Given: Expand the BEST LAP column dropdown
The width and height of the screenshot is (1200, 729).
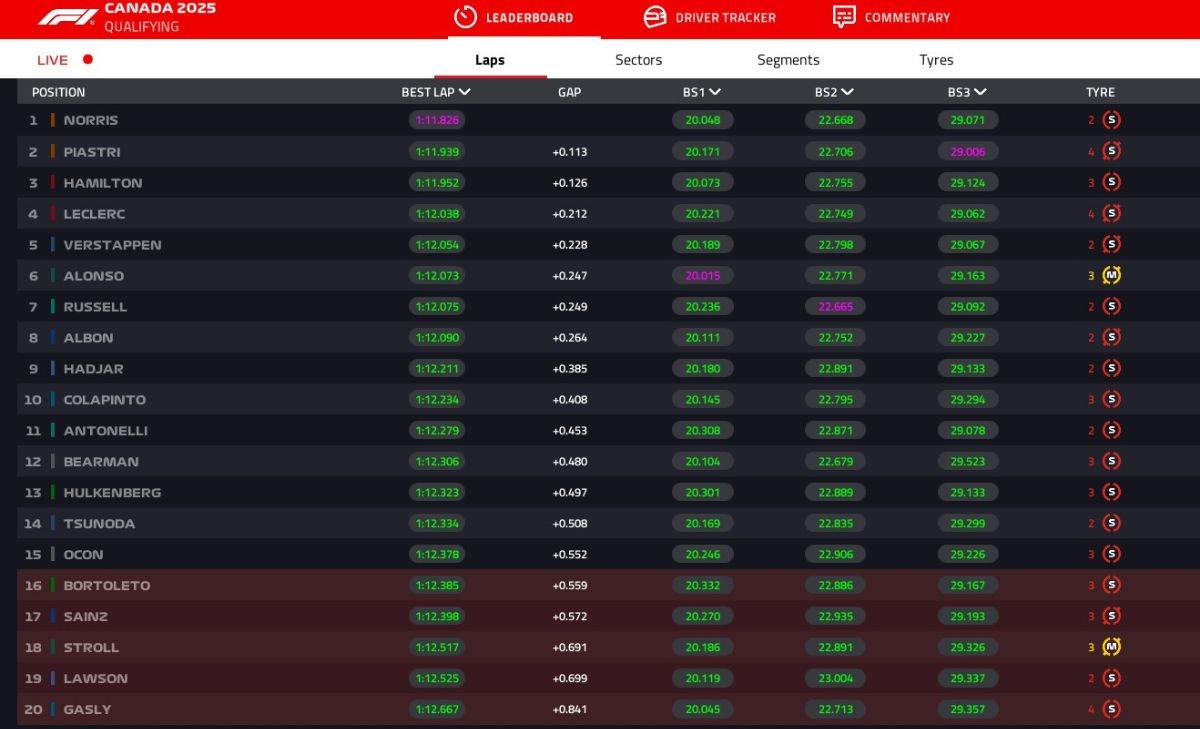Looking at the screenshot, I should [465, 92].
